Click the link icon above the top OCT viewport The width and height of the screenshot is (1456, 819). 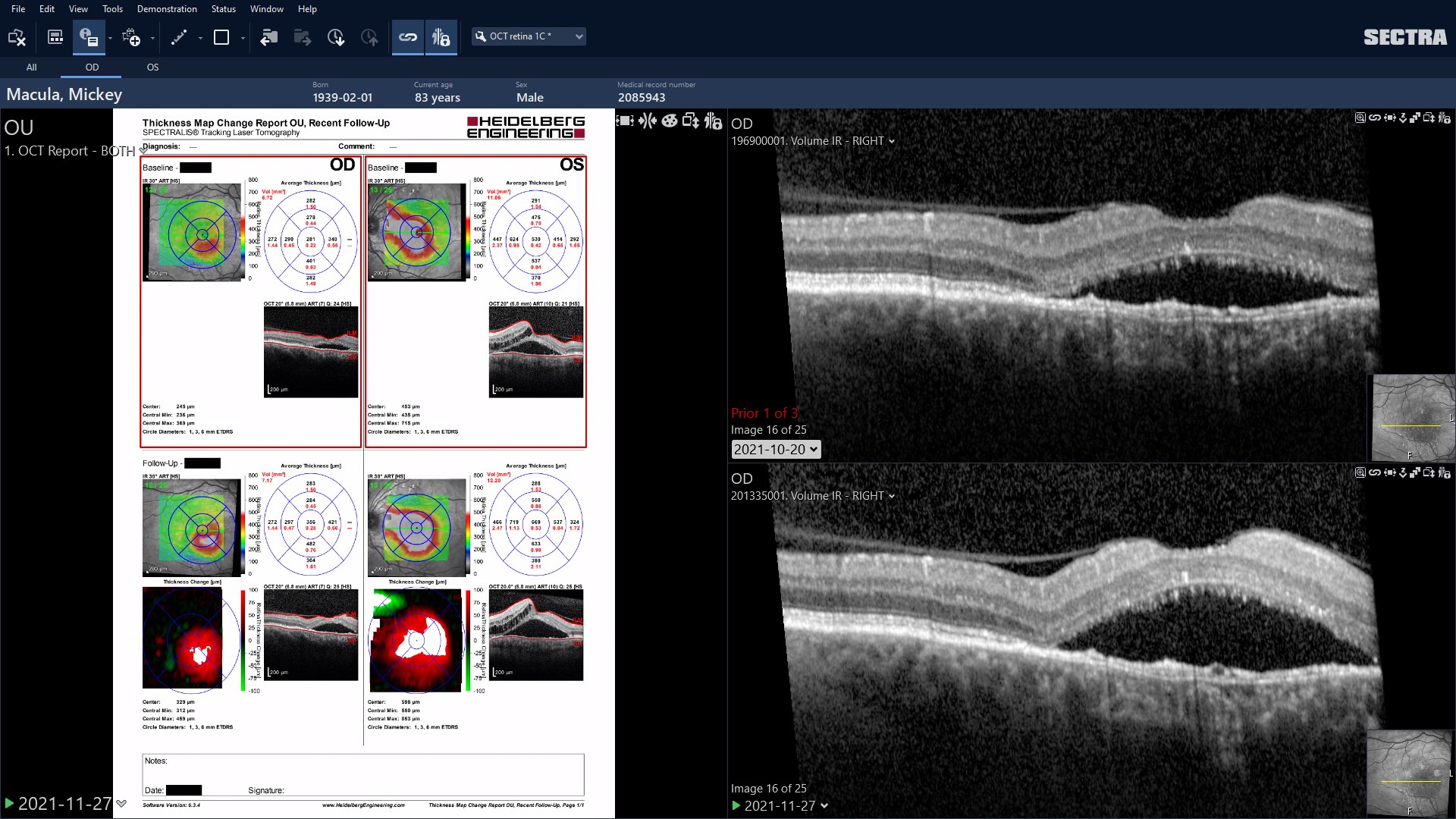1375,118
